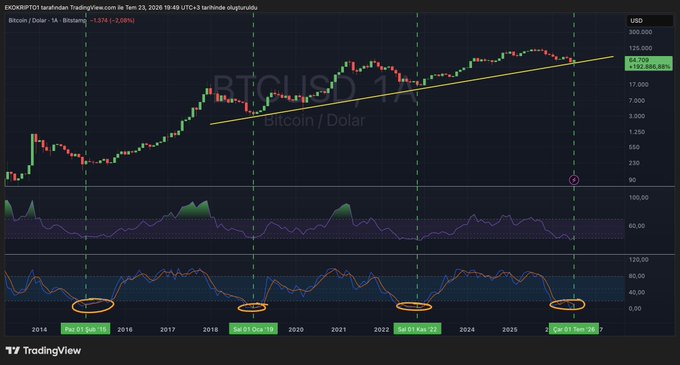Select the Çar 01 Tem '26 date label
The height and width of the screenshot is (365, 680).
click(574, 329)
